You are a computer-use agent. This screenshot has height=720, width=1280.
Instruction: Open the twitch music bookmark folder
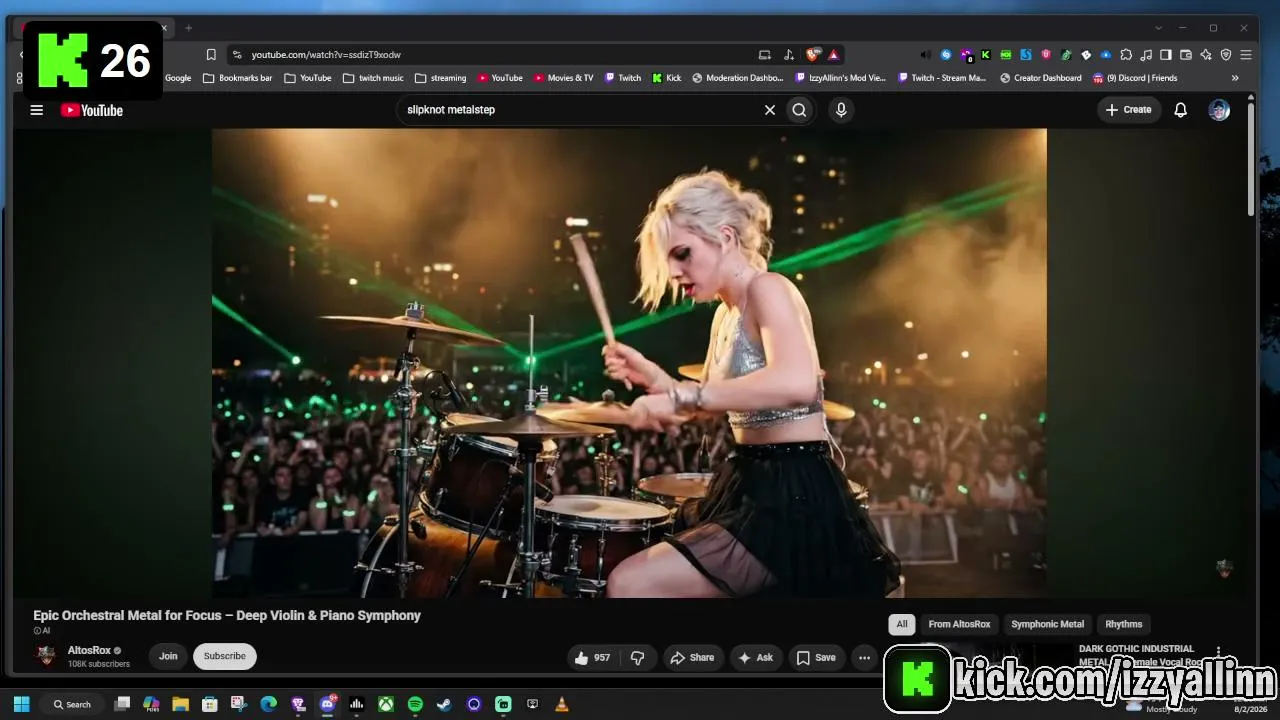coord(373,78)
